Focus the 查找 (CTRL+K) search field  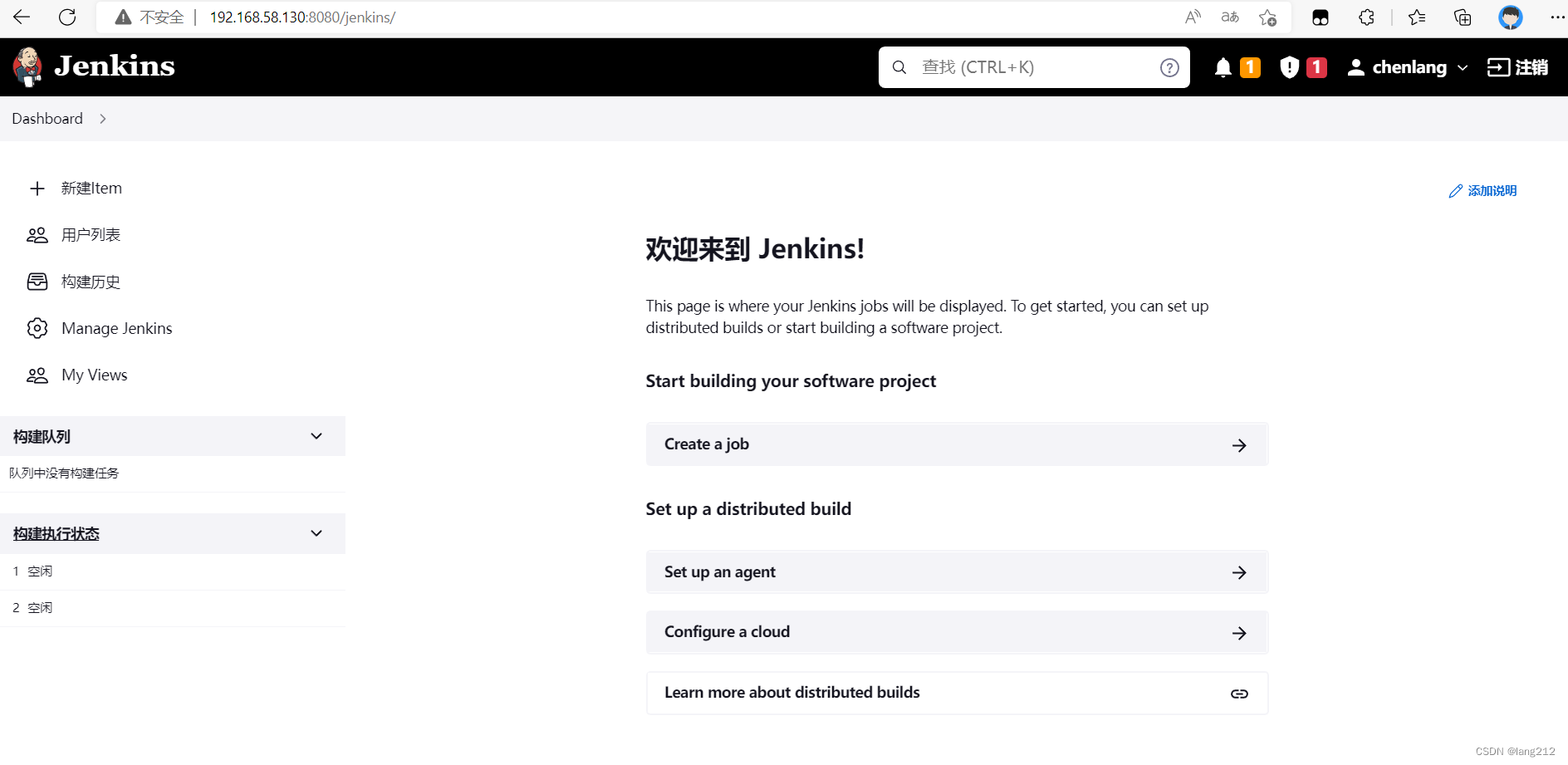tap(1034, 67)
